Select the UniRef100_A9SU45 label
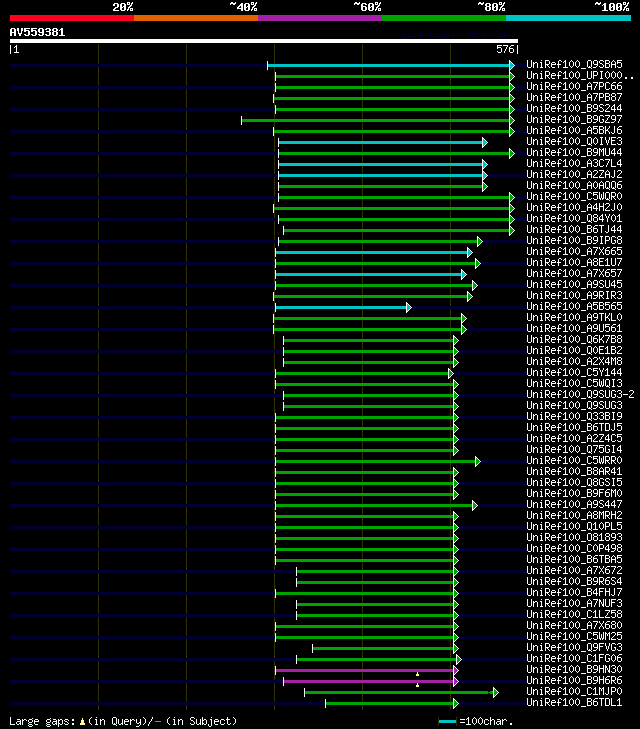The height and width of the screenshot is (729, 640). (574, 285)
